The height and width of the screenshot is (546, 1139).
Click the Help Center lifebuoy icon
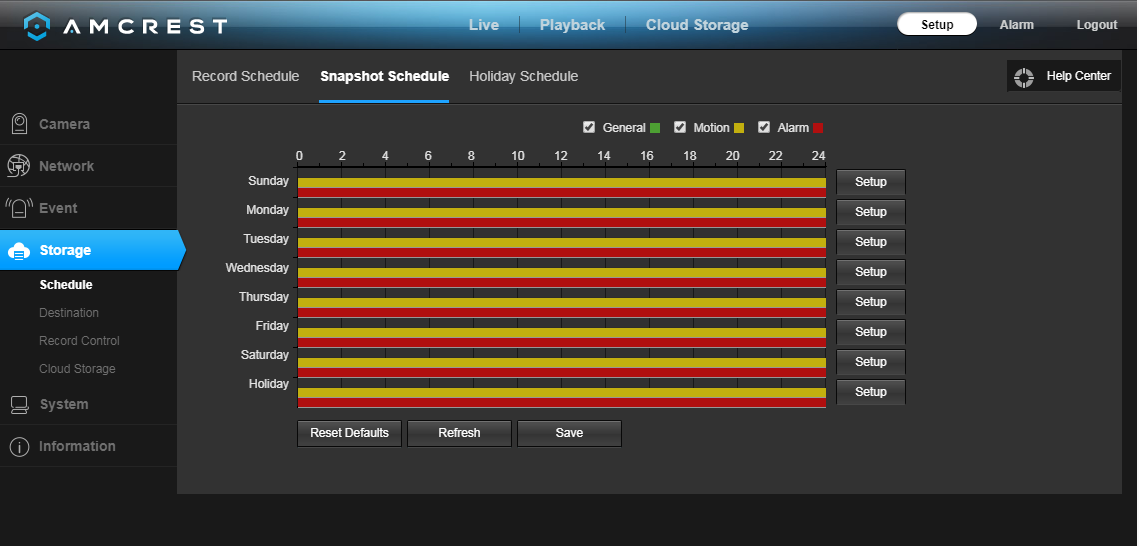tap(1024, 77)
